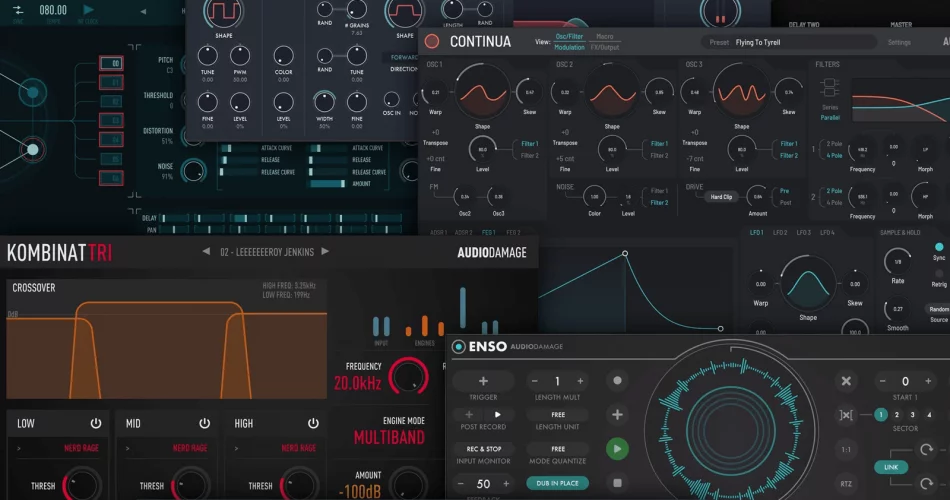The height and width of the screenshot is (500, 950).
Task: Switch Continua view to Macro
Action: point(605,36)
